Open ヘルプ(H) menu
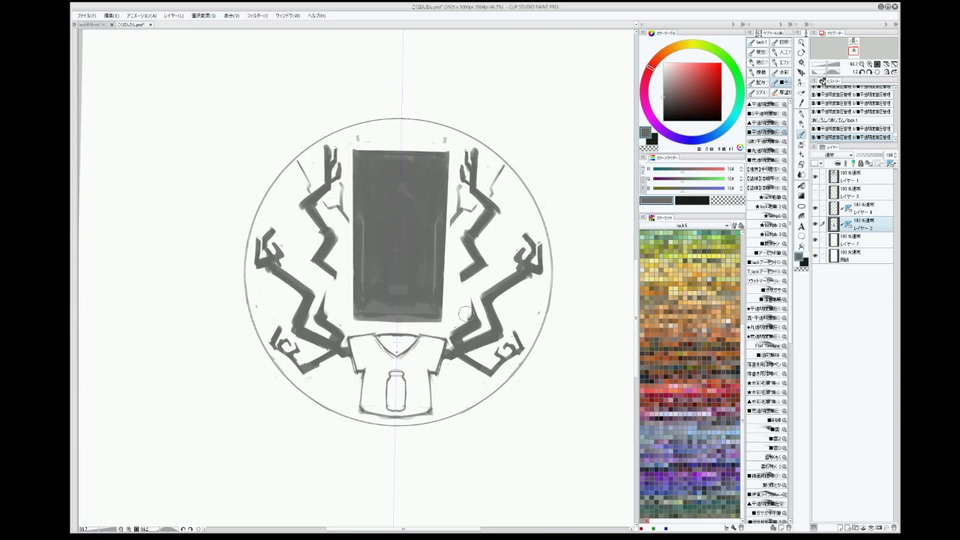960x540 pixels. (x=317, y=16)
